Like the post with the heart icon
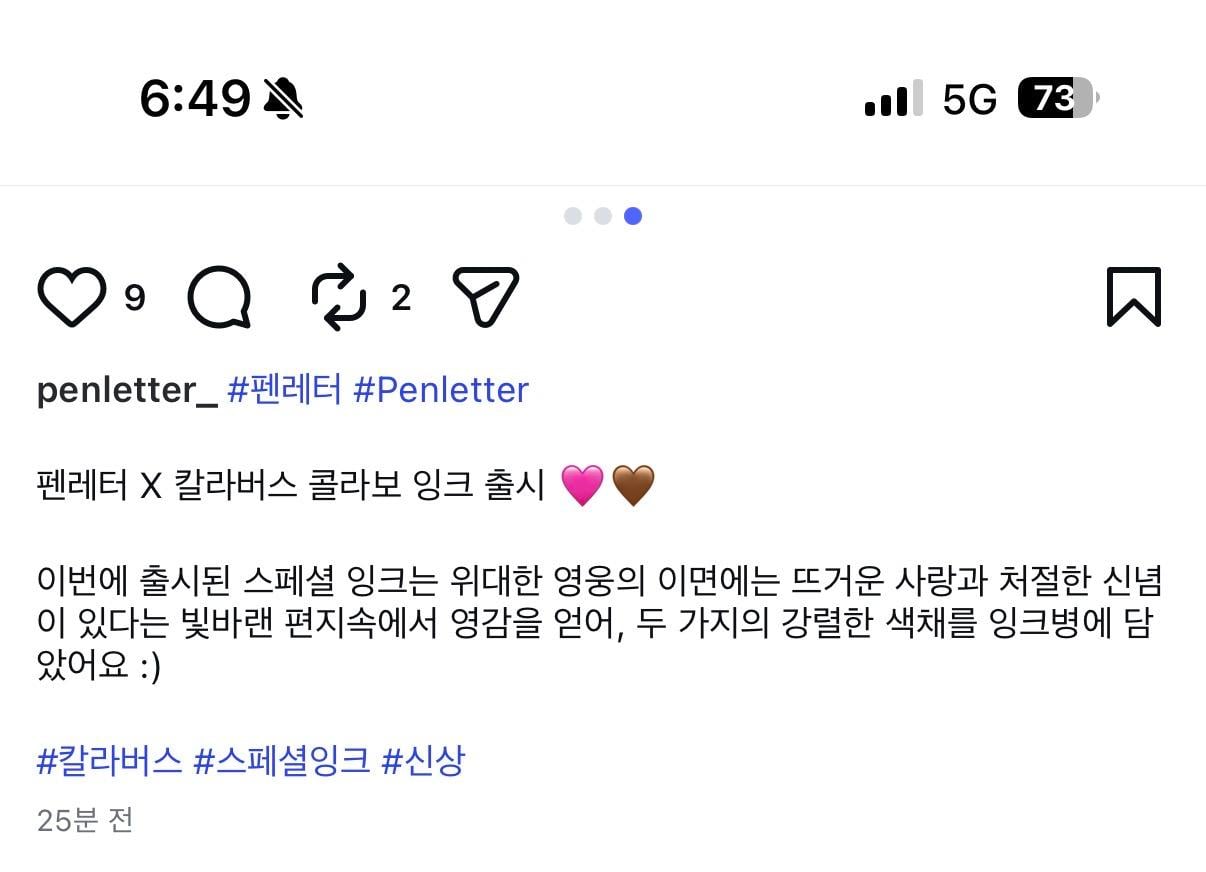 click(x=71, y=297)
